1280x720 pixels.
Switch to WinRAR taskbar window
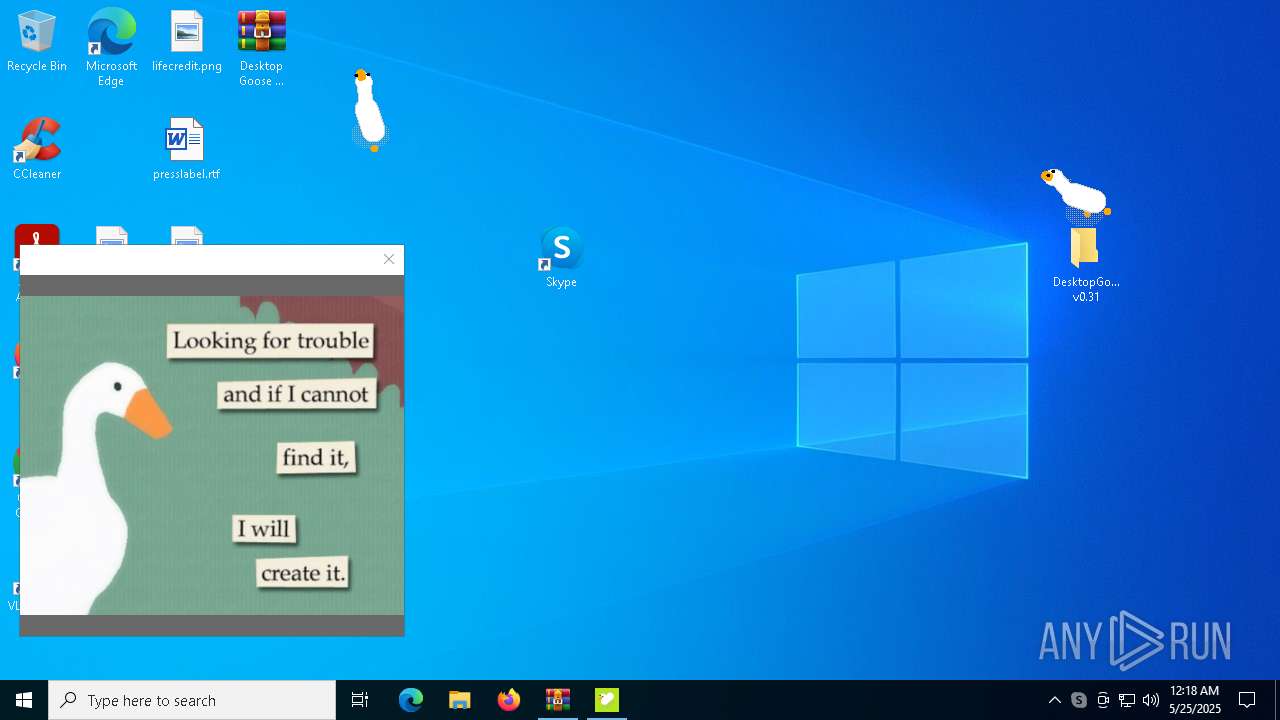point(558,700)
